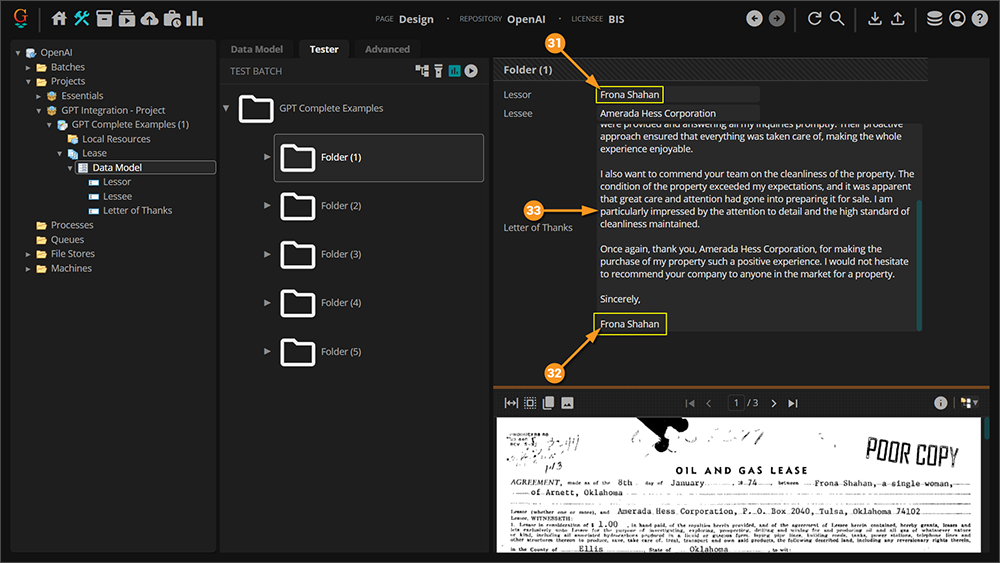Open the bar chart stats icon
The width and height of the screenshot is (1000, 563).
coord(195,18)
